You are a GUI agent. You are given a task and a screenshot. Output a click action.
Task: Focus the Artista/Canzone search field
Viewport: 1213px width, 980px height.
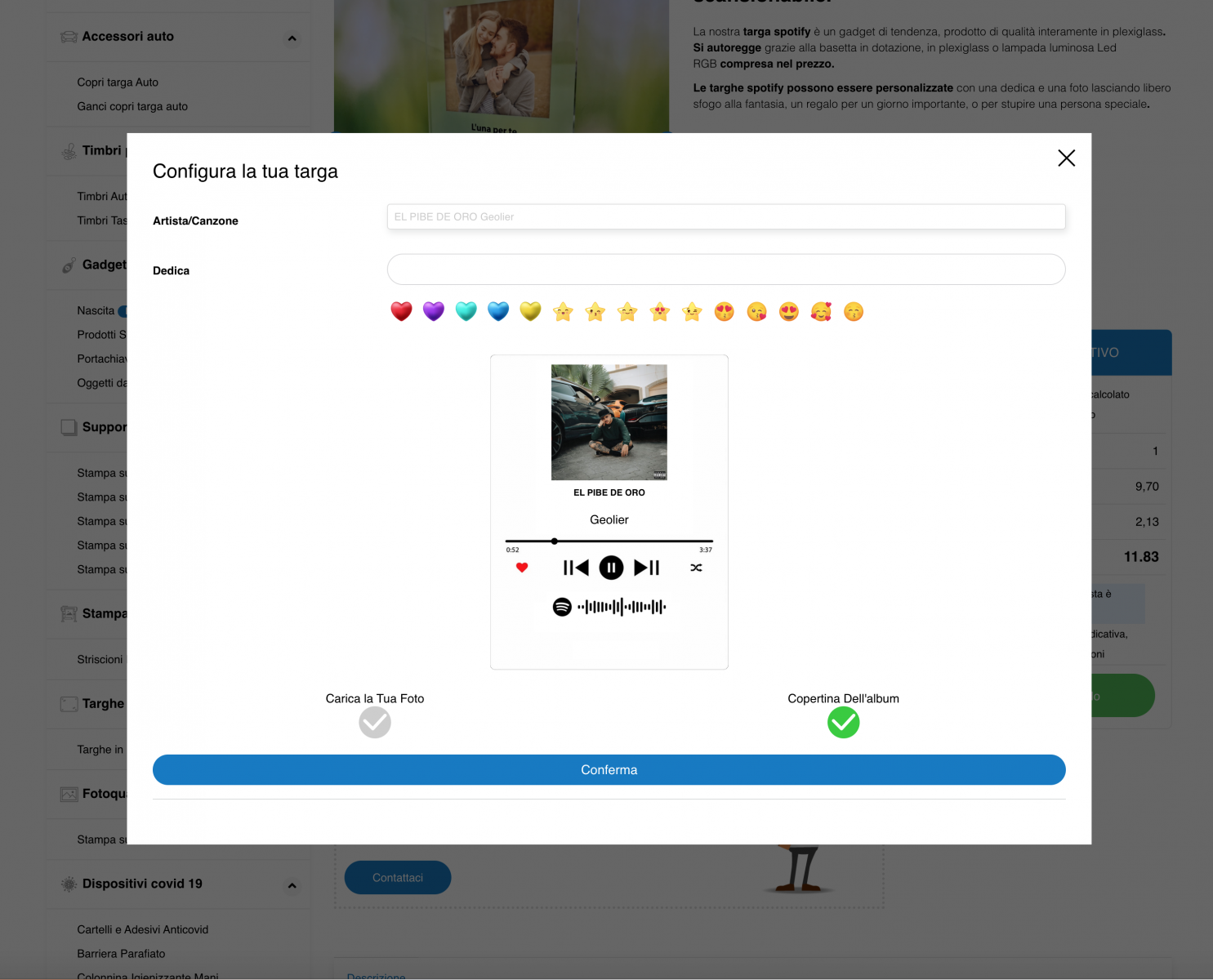(726, 216)
